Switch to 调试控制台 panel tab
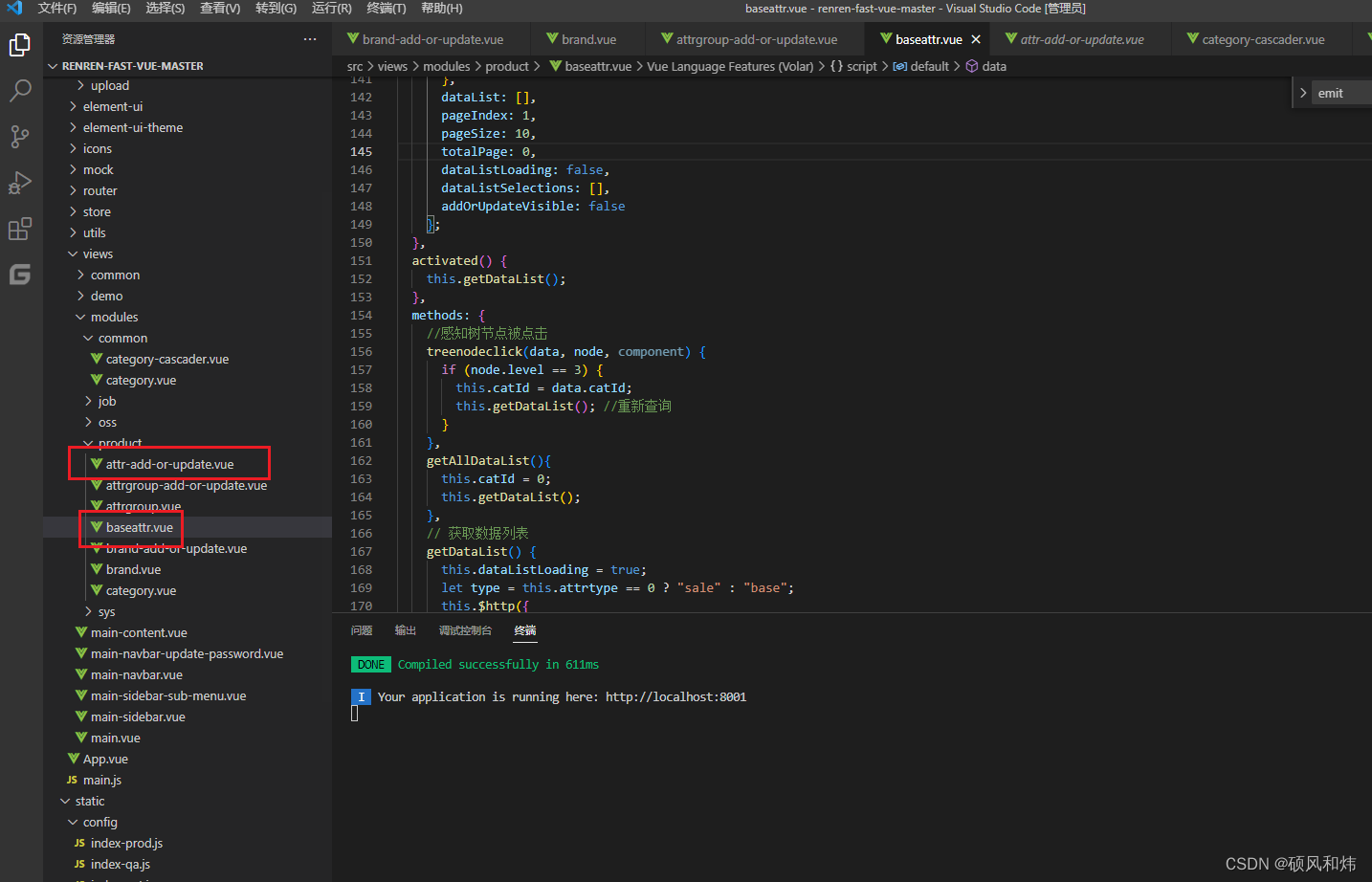This screenshot has width=1372, height=882. point(465,630)
